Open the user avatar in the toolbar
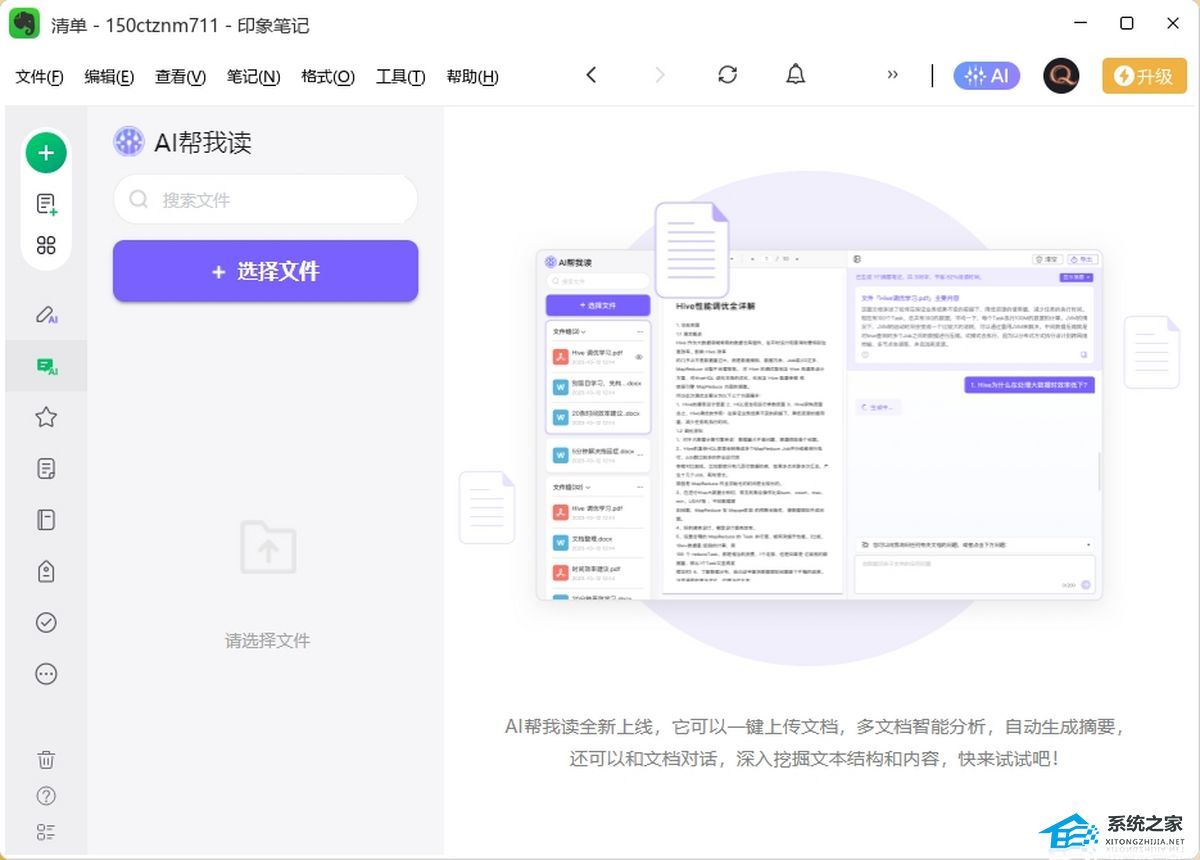 pyautogui.click(x=1061, y=76)
